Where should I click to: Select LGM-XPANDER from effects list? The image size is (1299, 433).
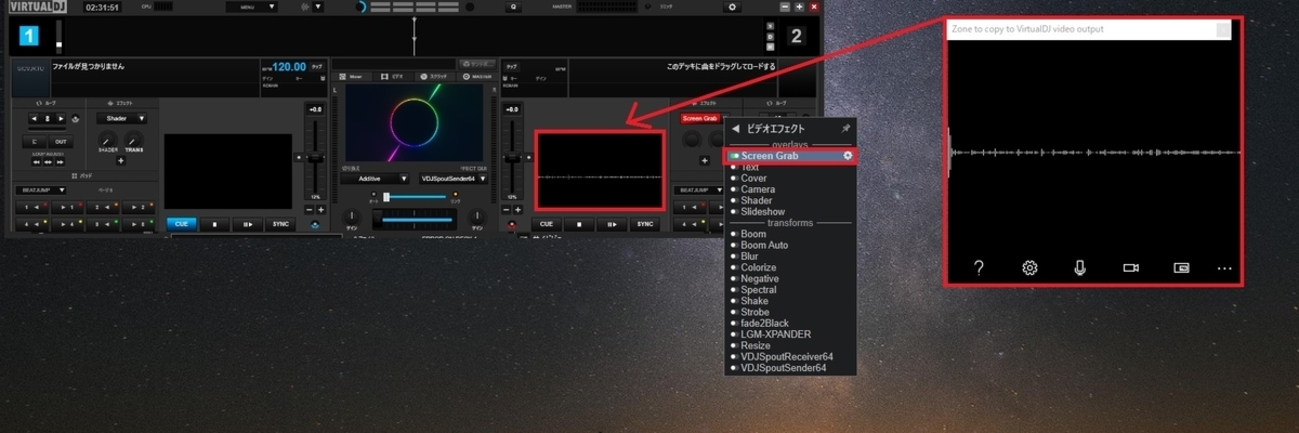(776, 334)
